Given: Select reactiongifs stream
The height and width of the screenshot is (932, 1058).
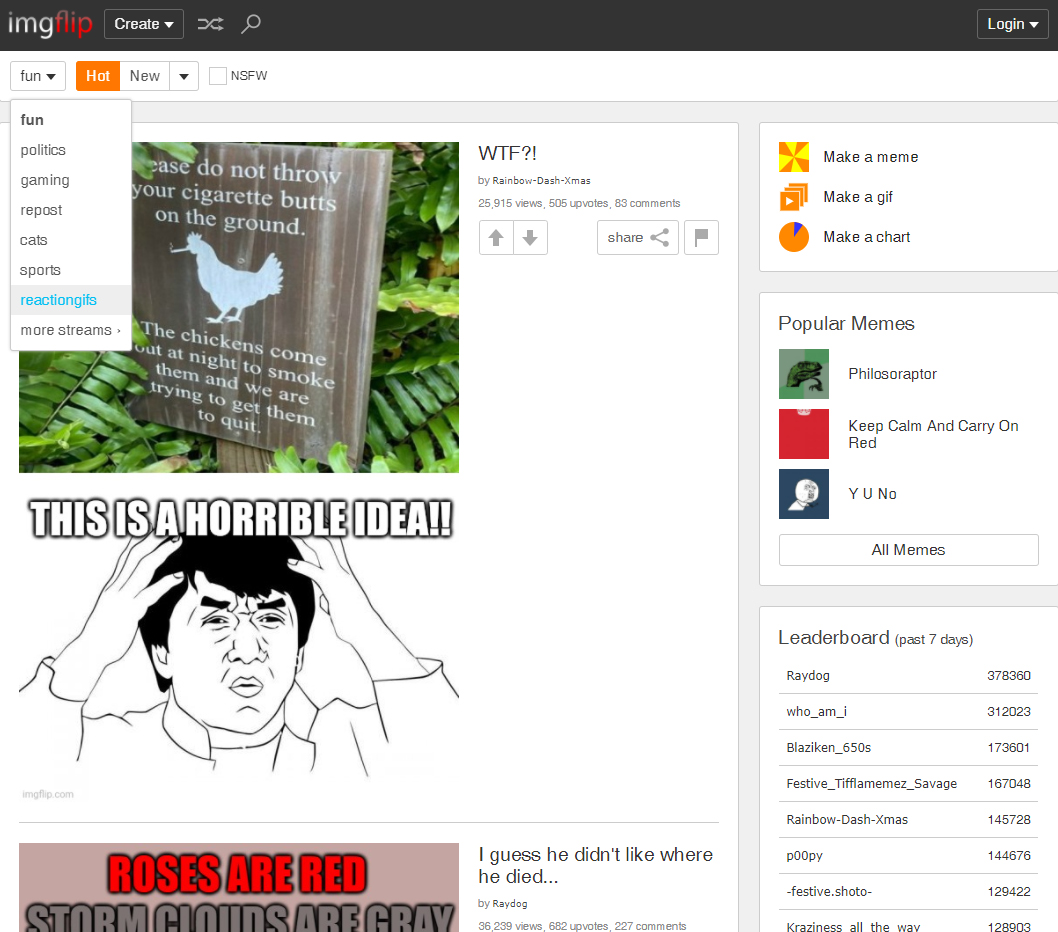Looking at the screenshot, I should tap(71, 300).
